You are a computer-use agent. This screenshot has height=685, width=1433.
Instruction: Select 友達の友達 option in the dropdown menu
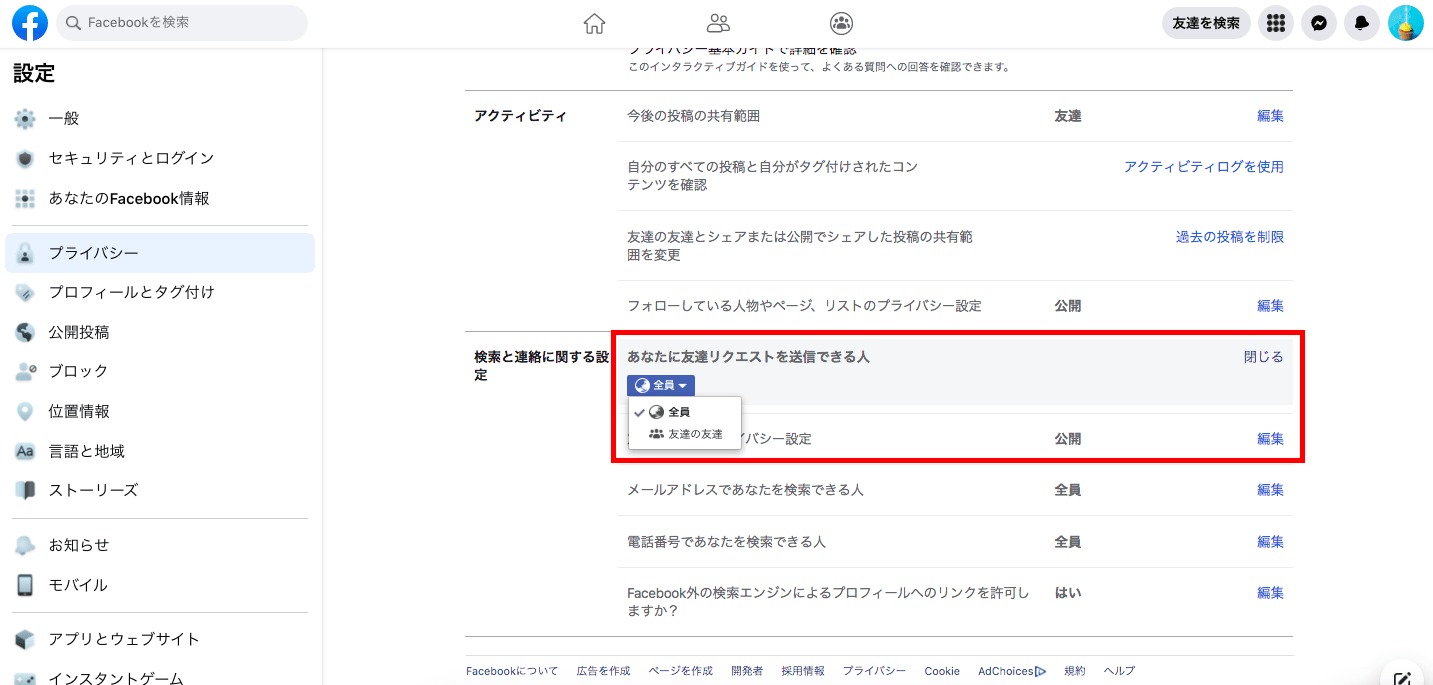pos(685,434)
